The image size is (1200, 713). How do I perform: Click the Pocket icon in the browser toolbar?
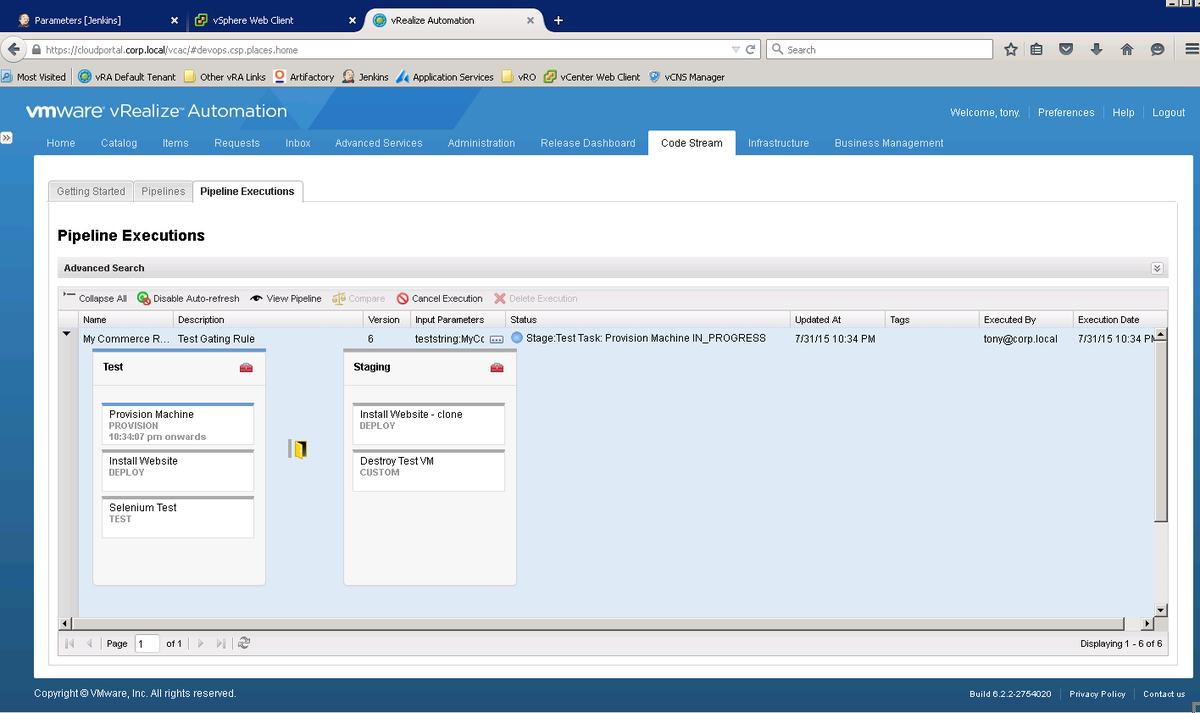click(1066, 49)
